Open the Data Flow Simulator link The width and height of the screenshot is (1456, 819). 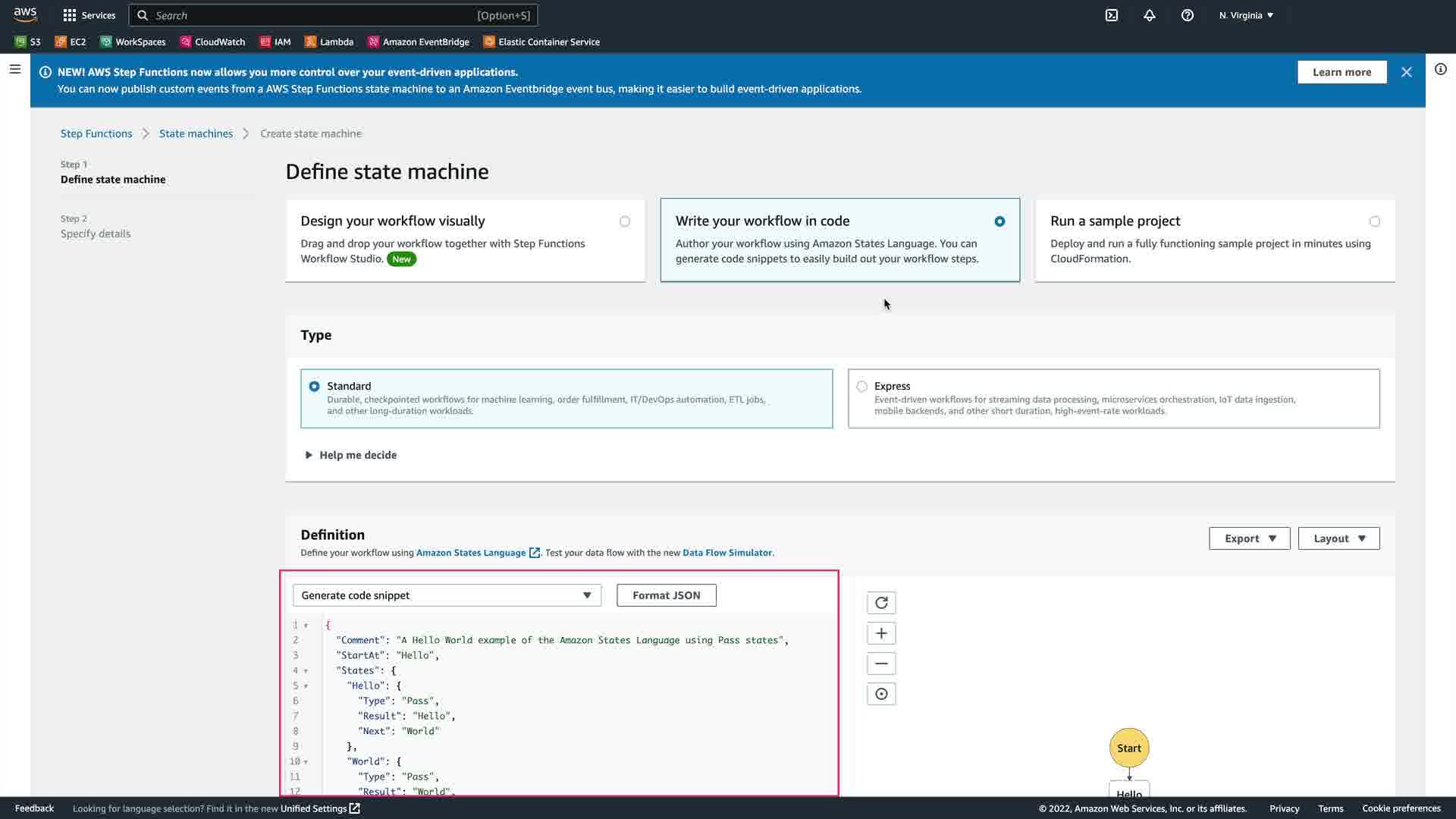click(726, 553)
